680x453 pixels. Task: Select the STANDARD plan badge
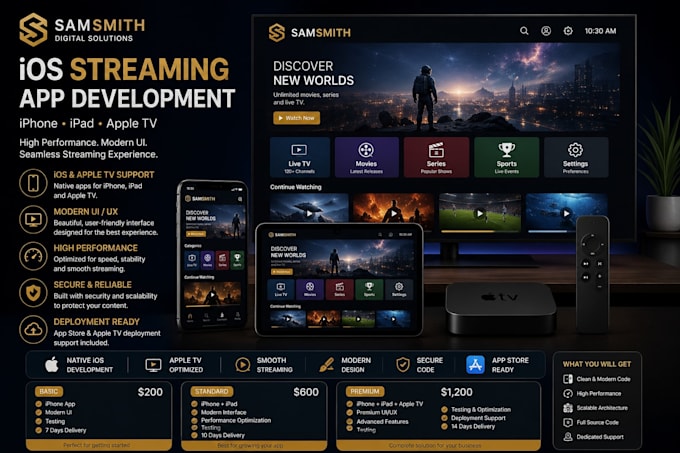click(211, 391)
